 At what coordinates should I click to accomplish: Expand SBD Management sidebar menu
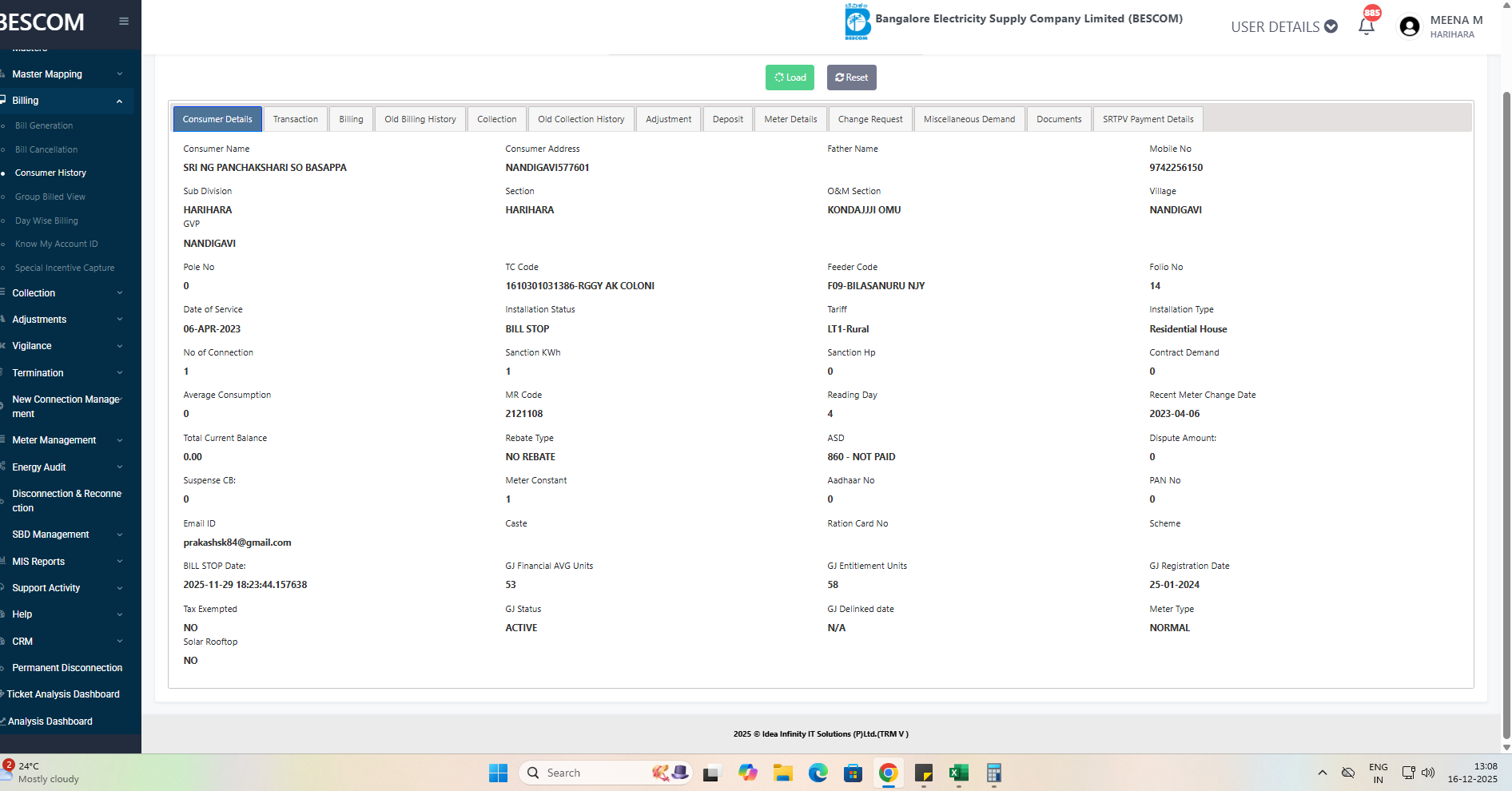66,535
